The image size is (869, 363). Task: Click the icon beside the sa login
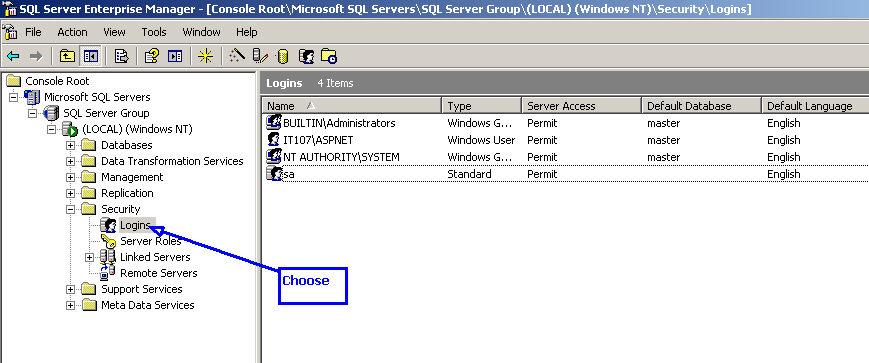[x=274, y=174]
